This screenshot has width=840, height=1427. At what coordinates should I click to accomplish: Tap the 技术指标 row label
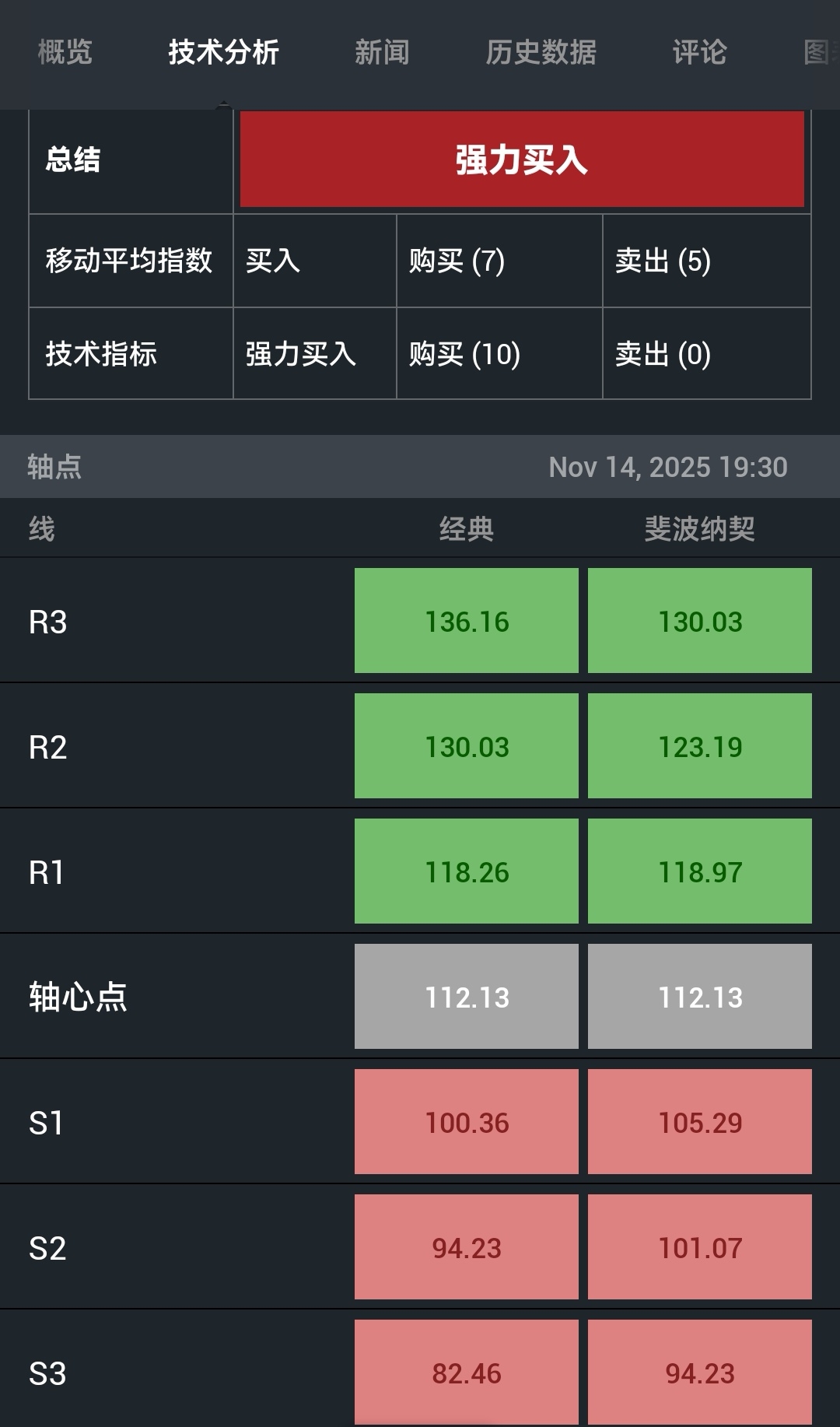click(101, 354)
